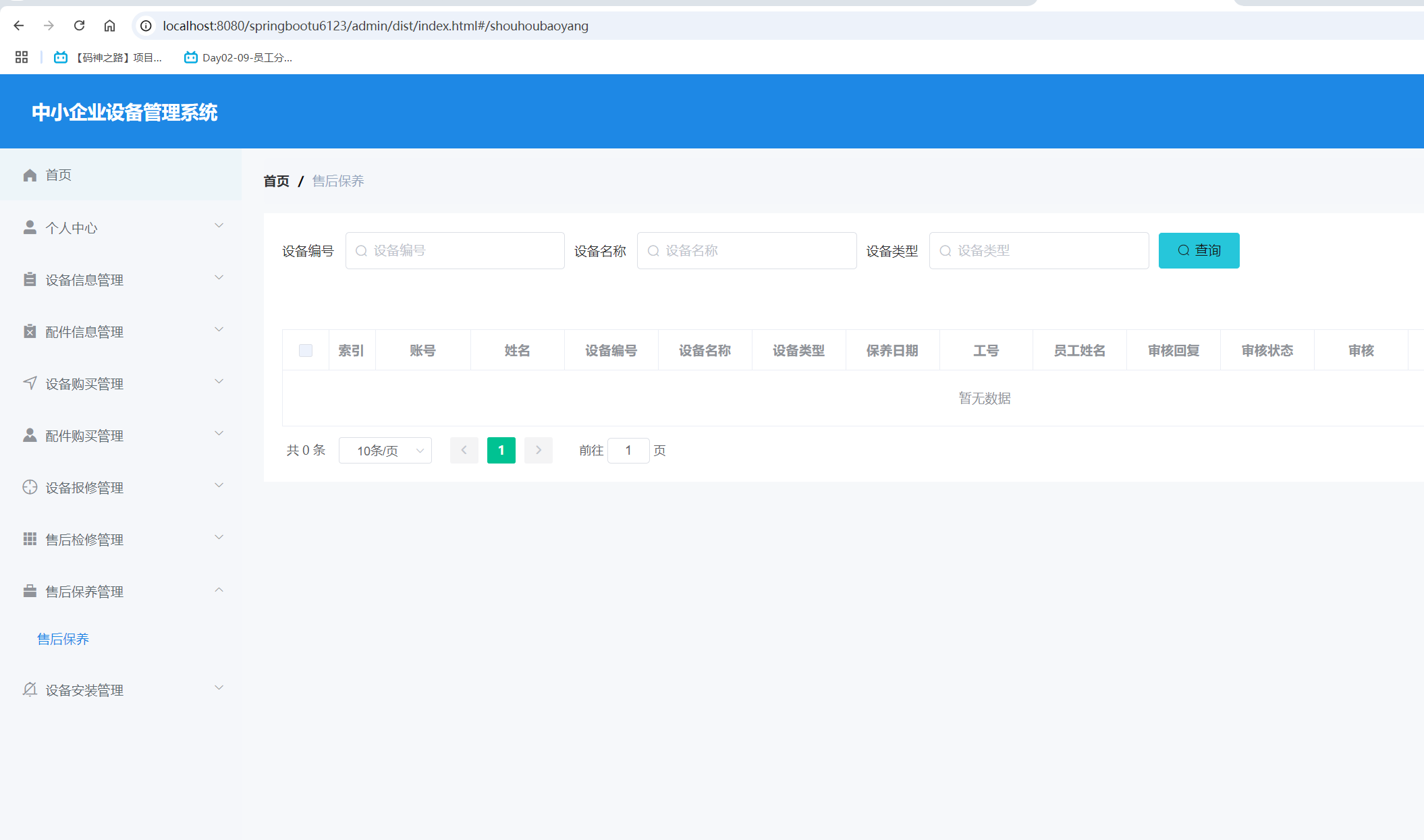The height and width of the screenshot is (840, 1424).
Task: Select page 1 in pagination
Action: (501, 450)
